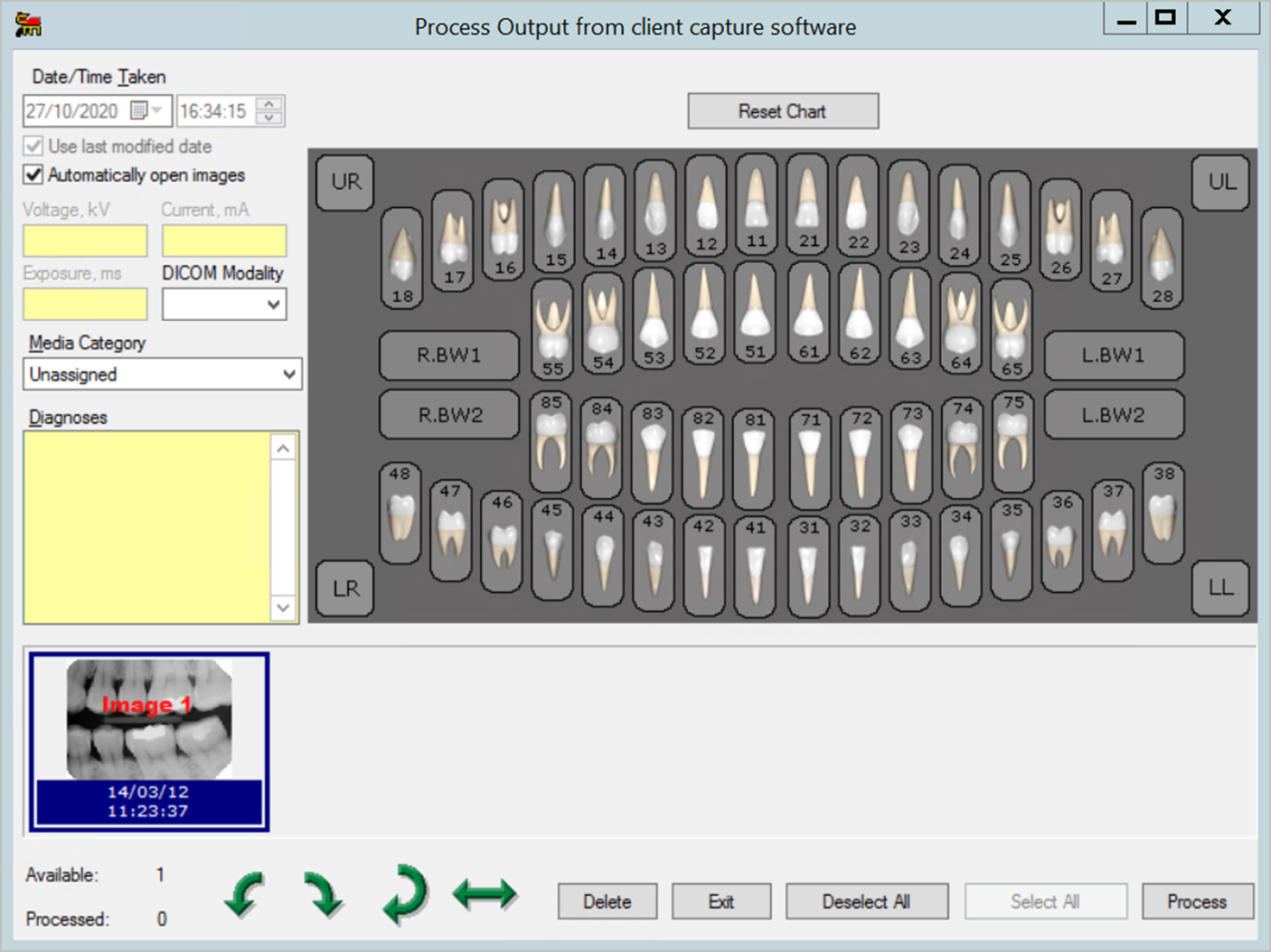Open the Media Category dropdown
Screen dimensions: 1271x952
pos(162,374)
